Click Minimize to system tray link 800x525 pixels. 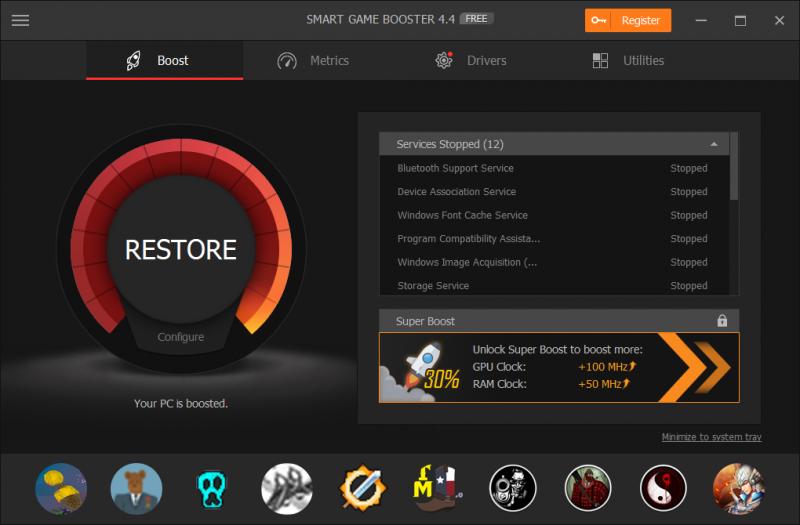click(711, 437)
